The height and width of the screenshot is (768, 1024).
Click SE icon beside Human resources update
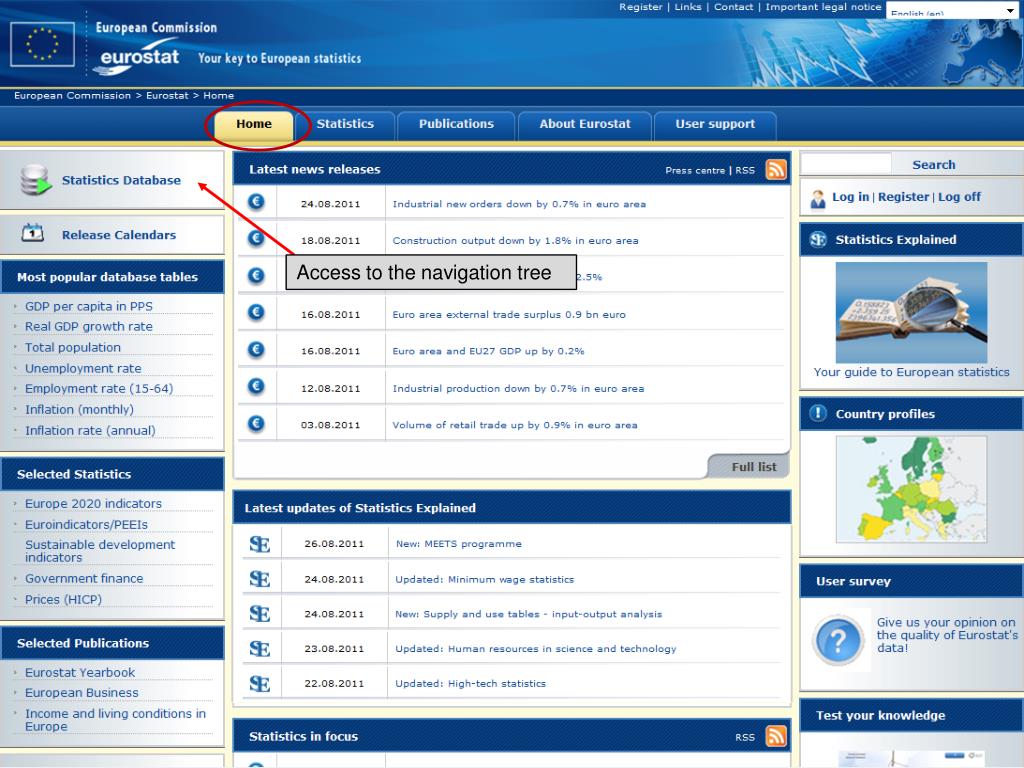259,648
